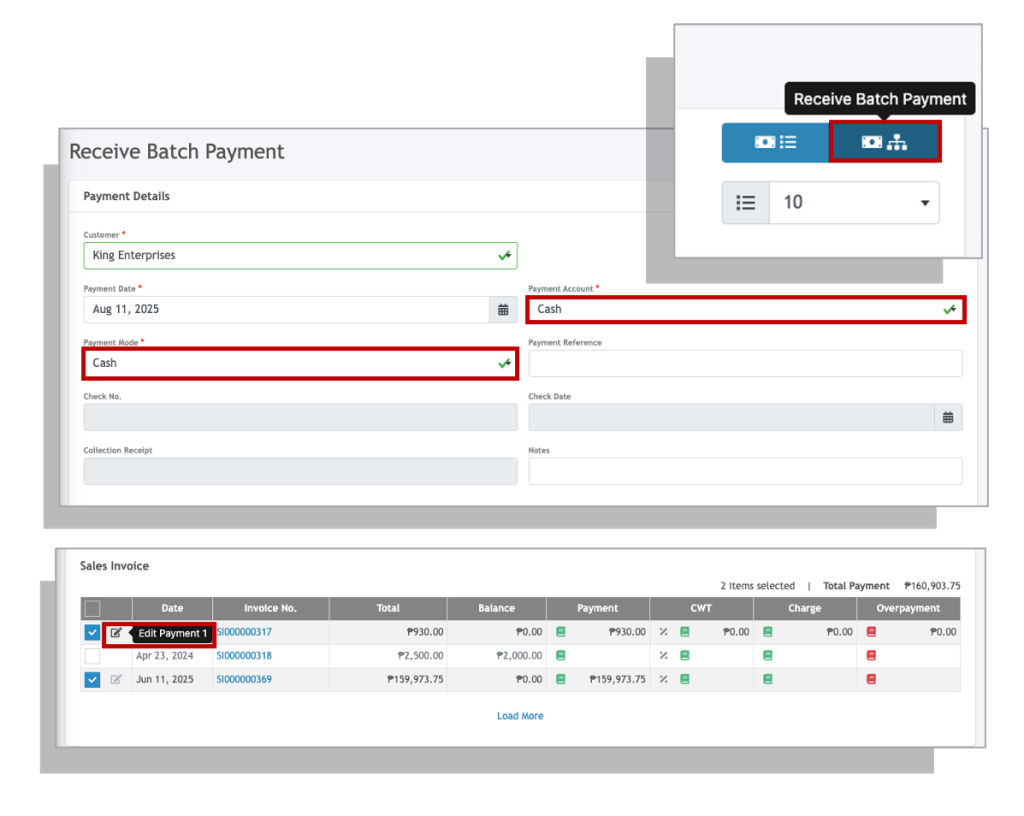Click green Charge icon for SI000000318
The width and height of the screenshot is (1024, 816).
(768, 655)
